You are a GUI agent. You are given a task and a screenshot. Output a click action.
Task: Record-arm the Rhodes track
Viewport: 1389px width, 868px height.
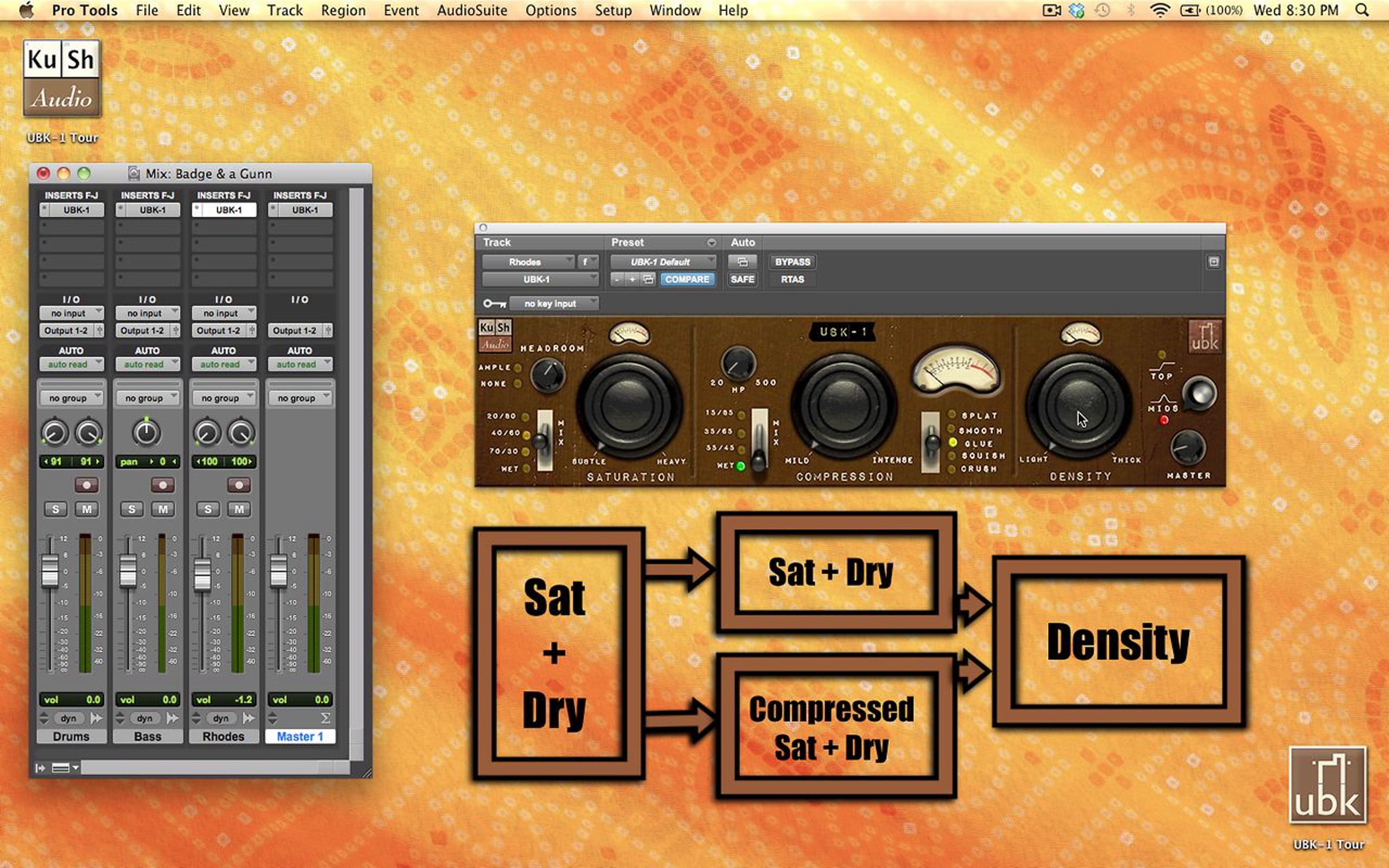tap(239, 484)
